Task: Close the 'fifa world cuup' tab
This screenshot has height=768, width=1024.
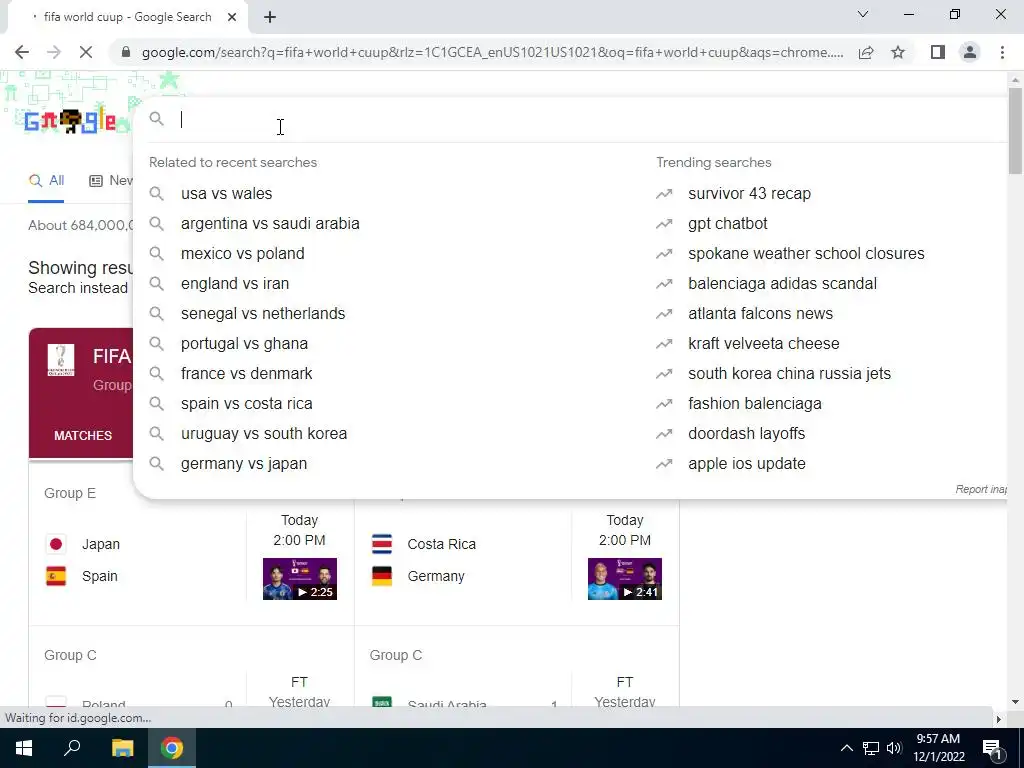Action: (232, 18)
